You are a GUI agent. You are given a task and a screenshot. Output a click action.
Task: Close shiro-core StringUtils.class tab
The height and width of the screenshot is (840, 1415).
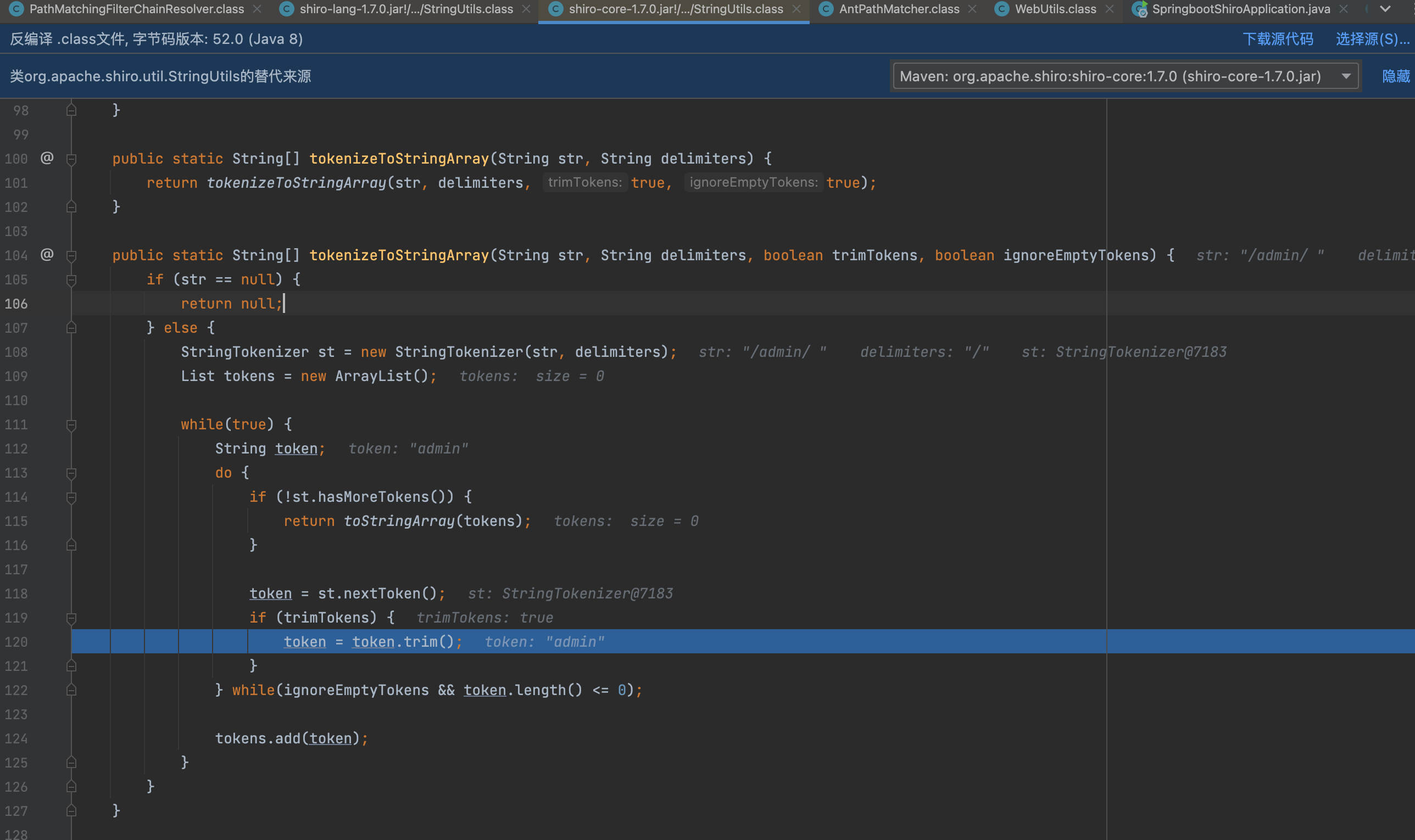pos(796,9)
